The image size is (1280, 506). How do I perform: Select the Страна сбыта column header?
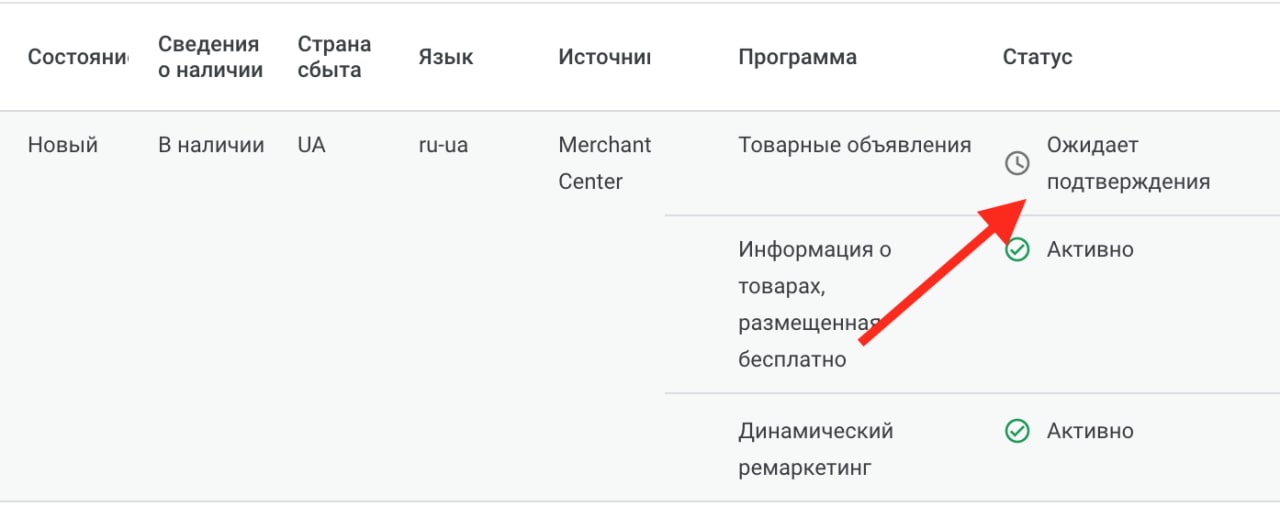pyautogui.click(x=334, y=57)
